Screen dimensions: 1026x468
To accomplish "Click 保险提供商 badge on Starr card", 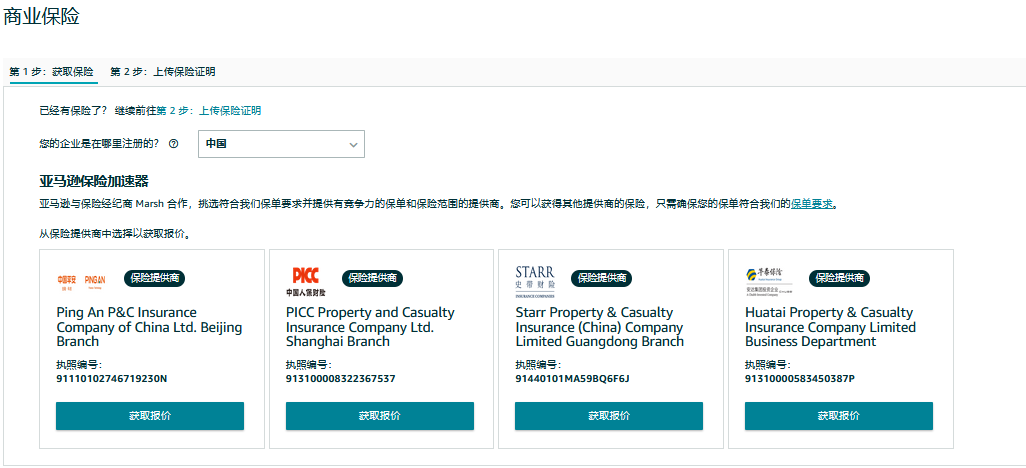I will 601,278.
